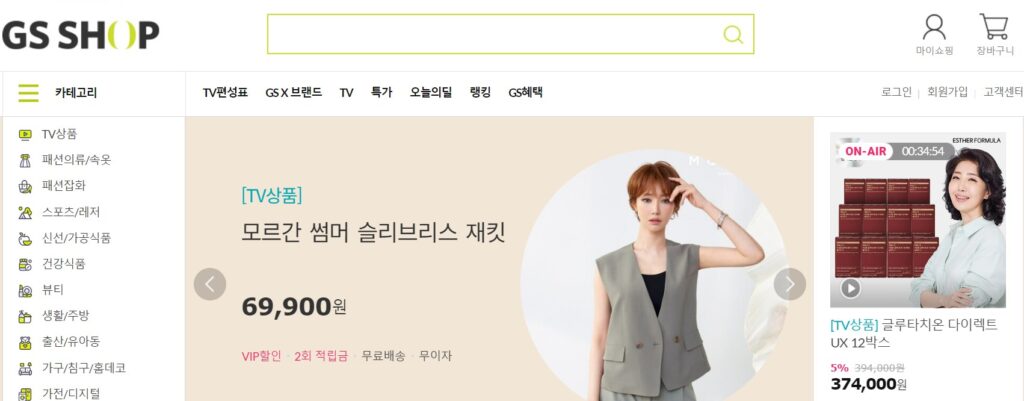Focus the search input field
This screenshot has width=1024, height=401.
pyautogui.click(x=496, y=34)
